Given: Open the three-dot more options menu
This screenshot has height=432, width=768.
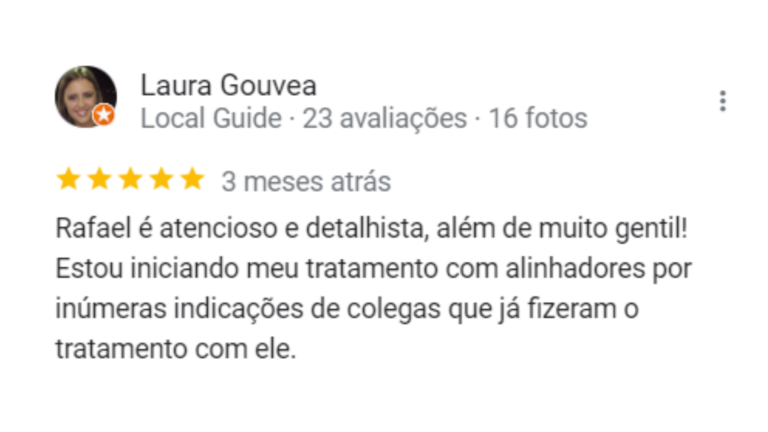Looking at the screenshot, I should click(722, 101).
